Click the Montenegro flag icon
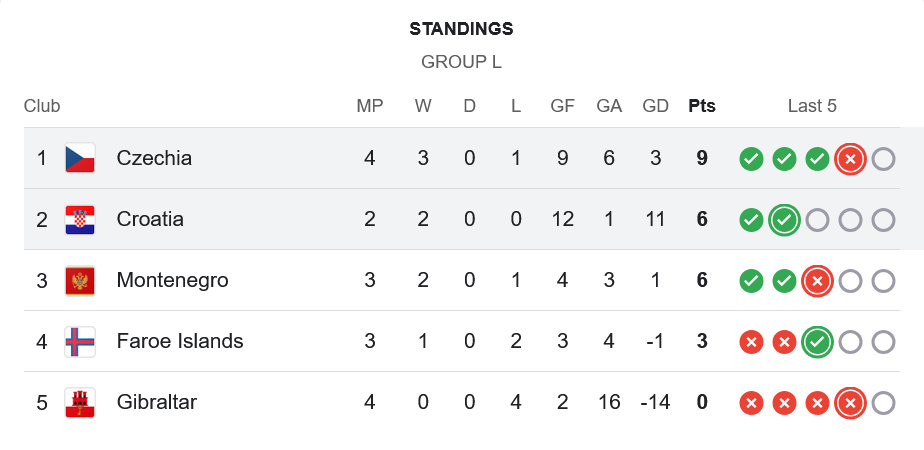The height and width of the screenshot is (450, 924). (x=80, y=281)
